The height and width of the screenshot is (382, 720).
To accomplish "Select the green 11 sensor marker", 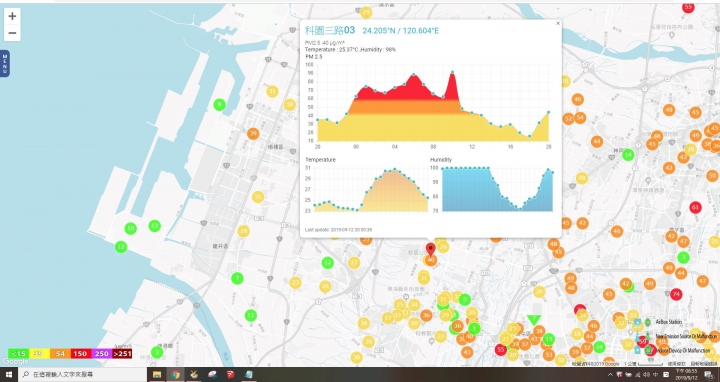I will [x=250, y=315].
